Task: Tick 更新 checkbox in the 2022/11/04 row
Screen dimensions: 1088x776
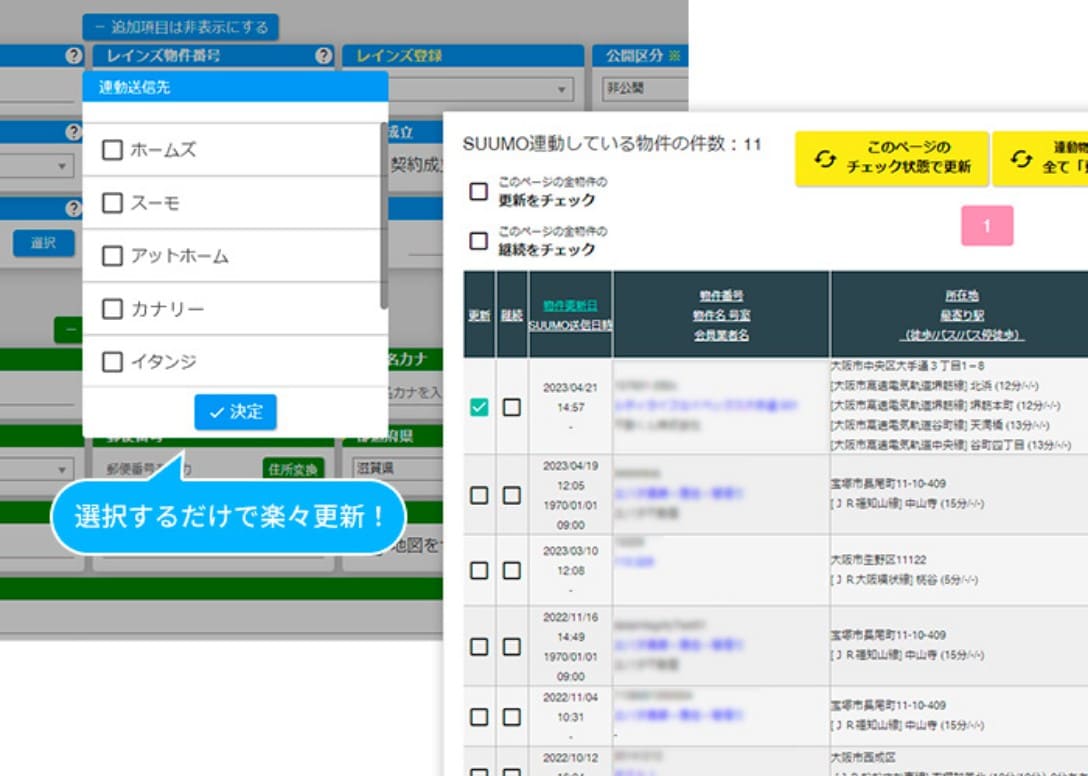Action: point(479,716)
